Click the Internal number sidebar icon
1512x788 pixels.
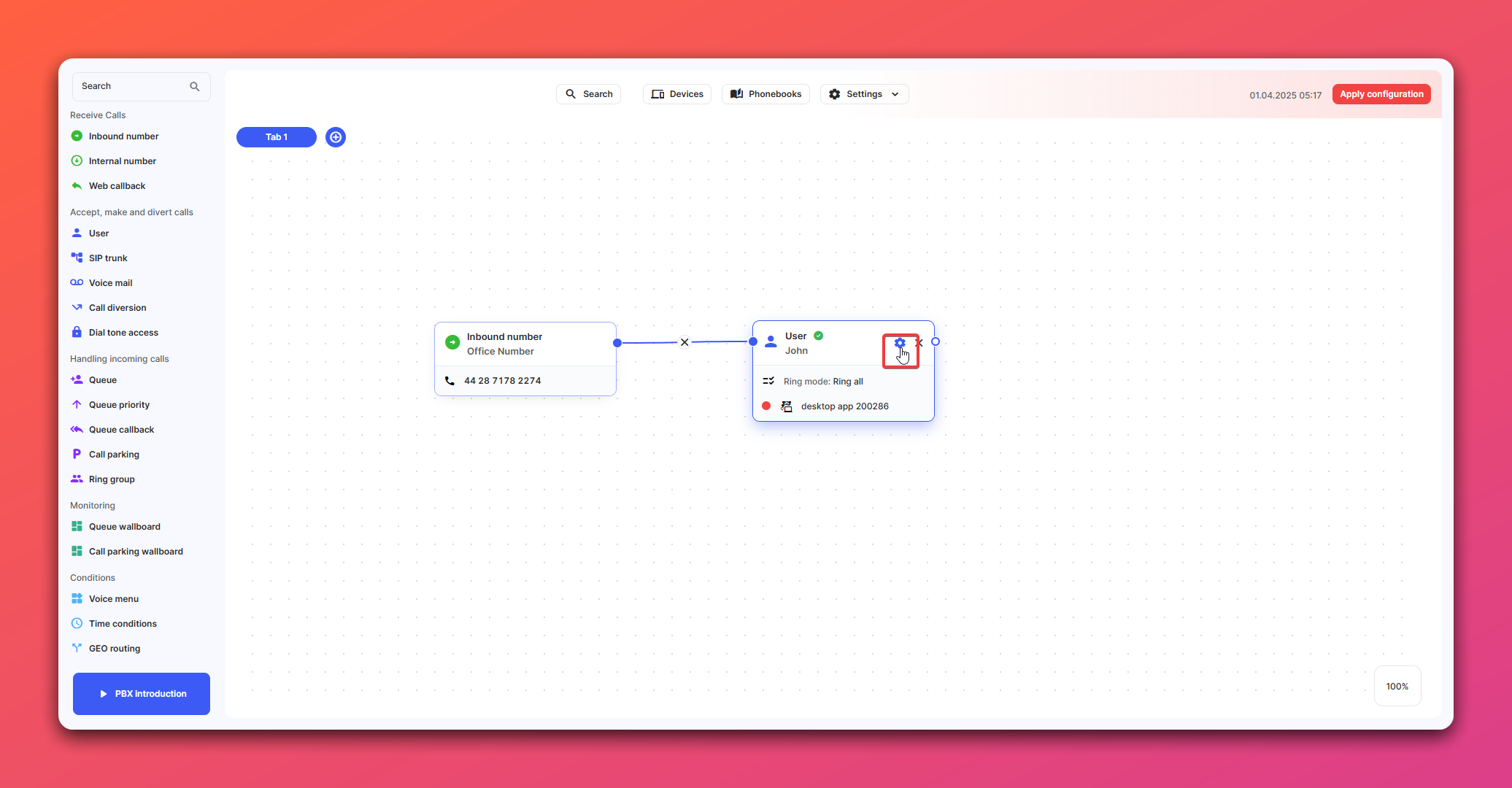click(77, 161)
